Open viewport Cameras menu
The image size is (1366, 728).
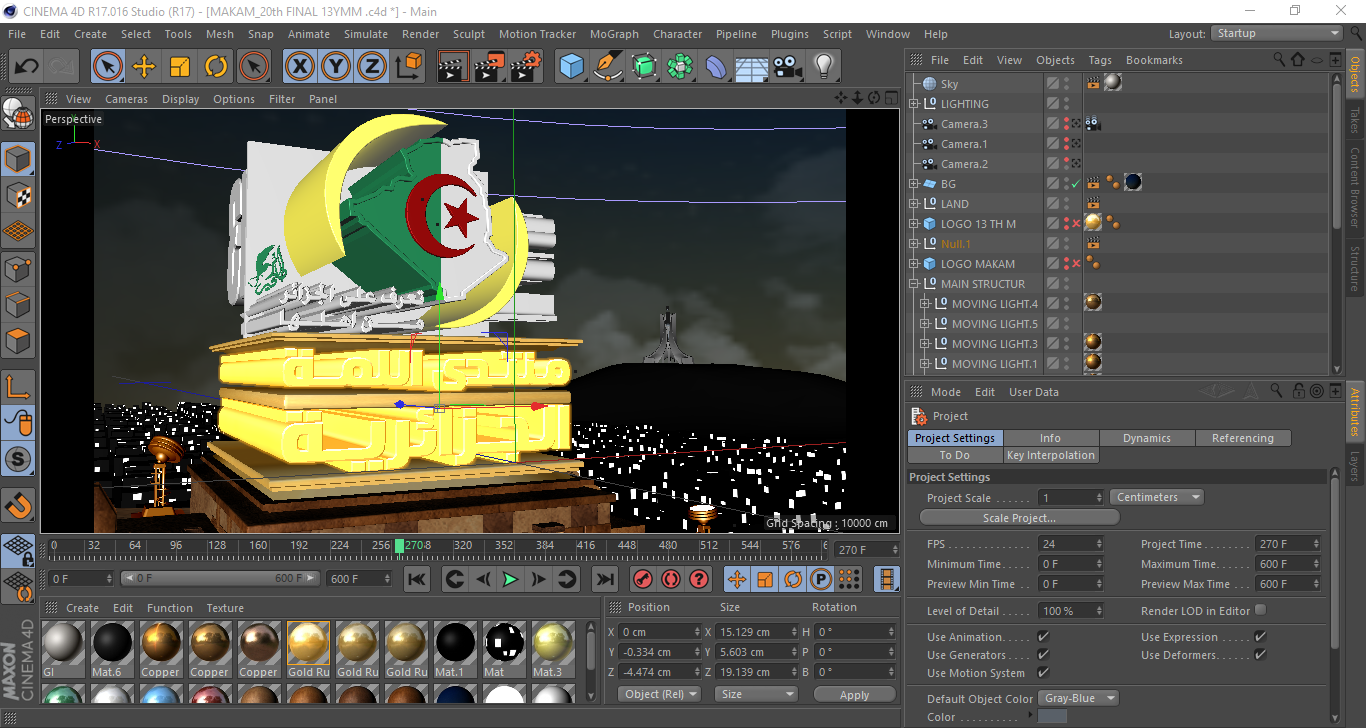coord(126,99)
